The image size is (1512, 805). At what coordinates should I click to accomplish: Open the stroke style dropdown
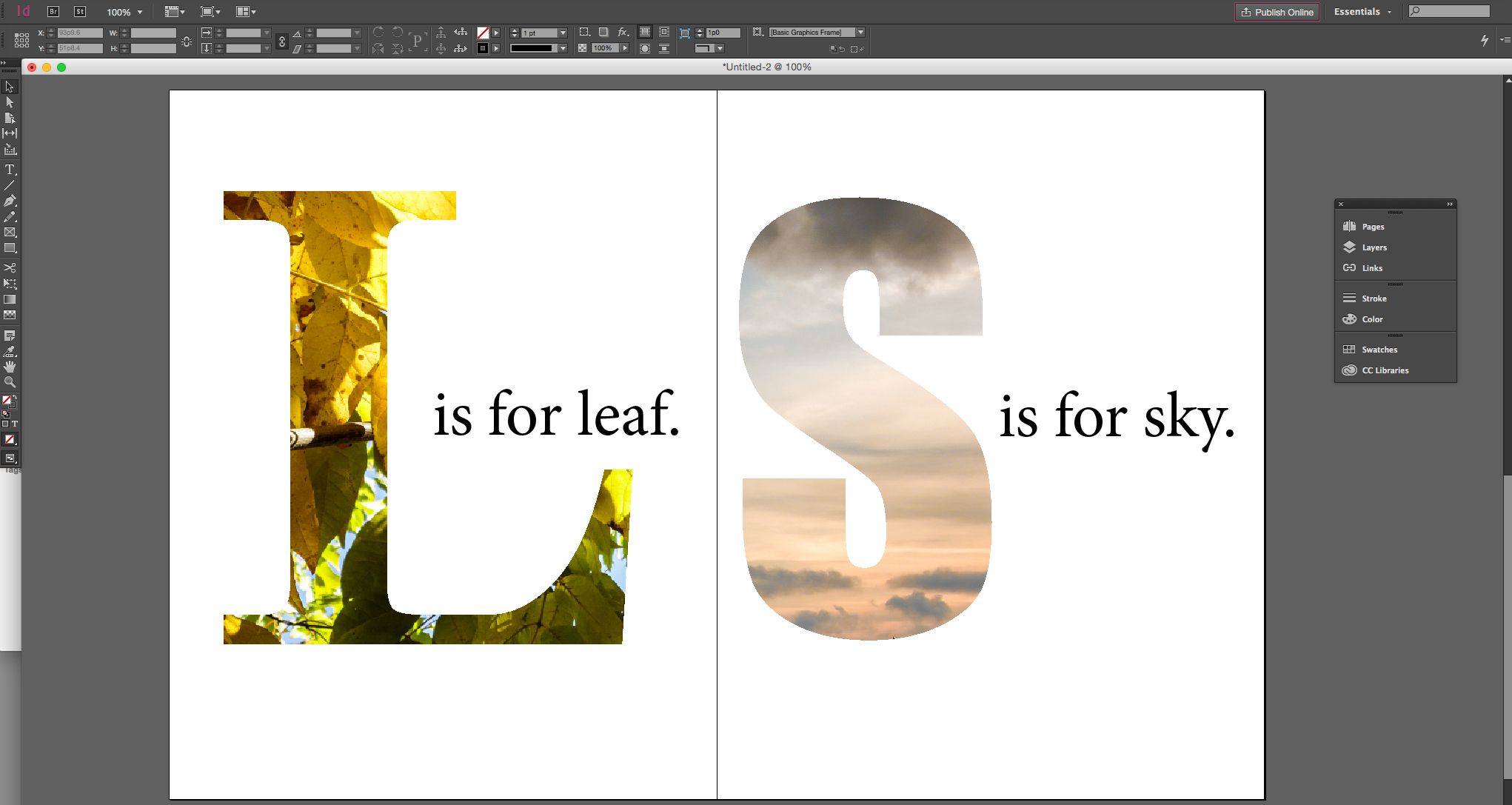click(x=563, y=48)
